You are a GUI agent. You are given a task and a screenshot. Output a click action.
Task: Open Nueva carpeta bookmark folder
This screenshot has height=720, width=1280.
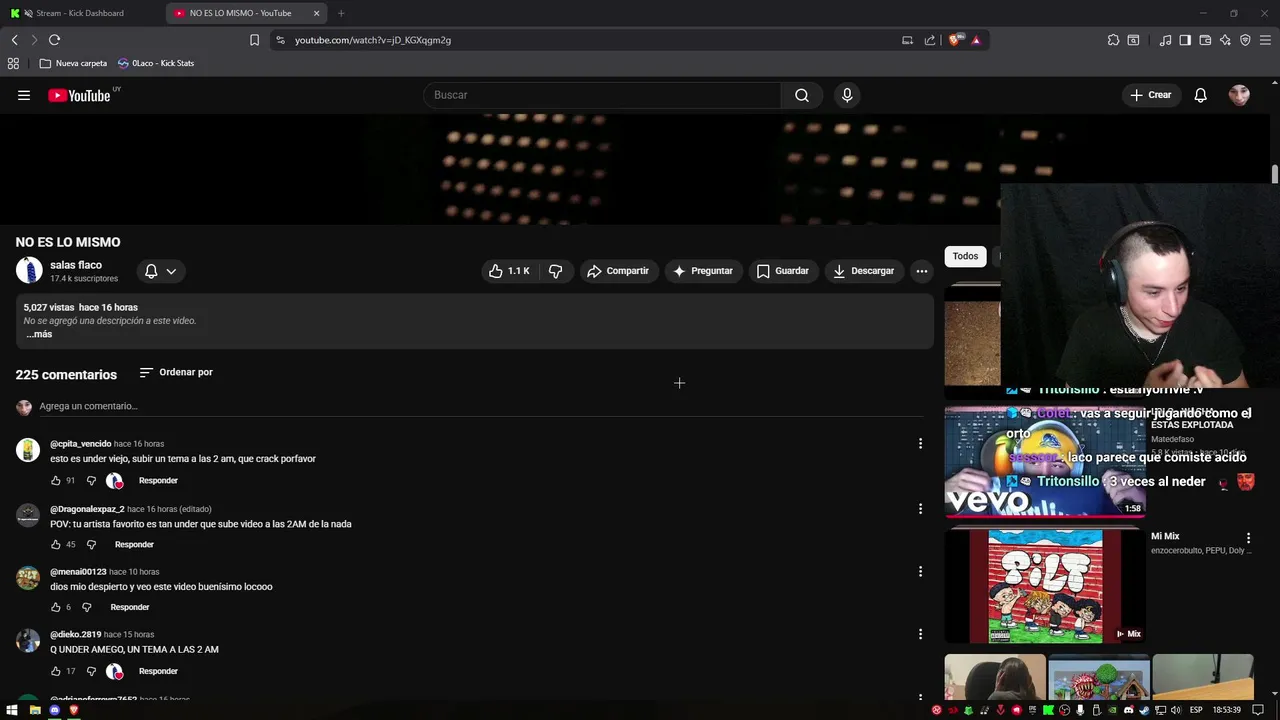click(x=73, y=63)
